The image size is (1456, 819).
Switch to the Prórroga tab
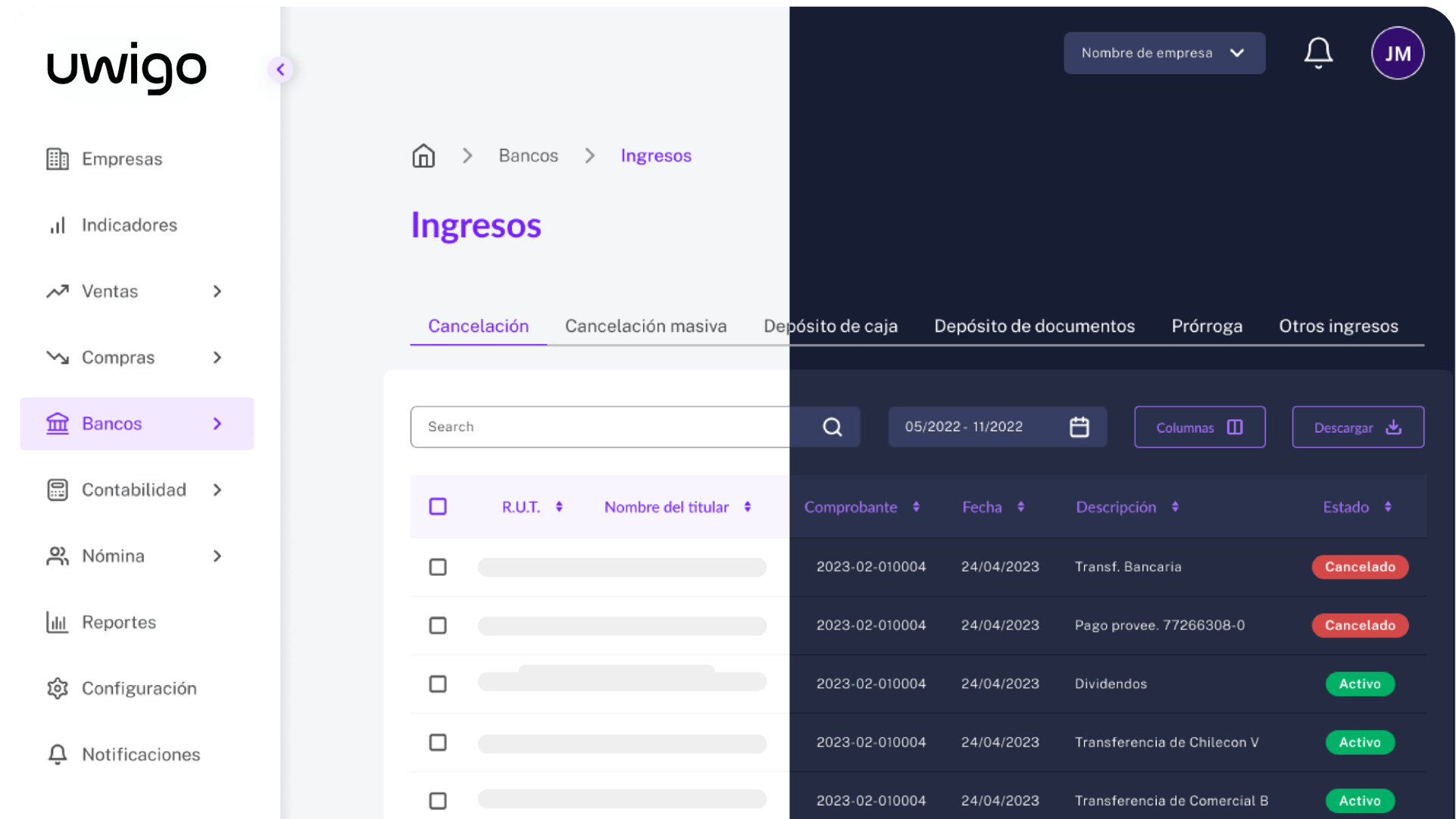[1206, 327]
